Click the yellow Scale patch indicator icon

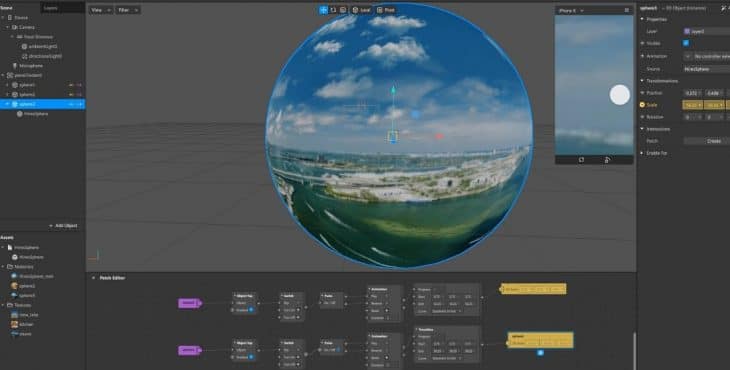click(x=642, y=105)
